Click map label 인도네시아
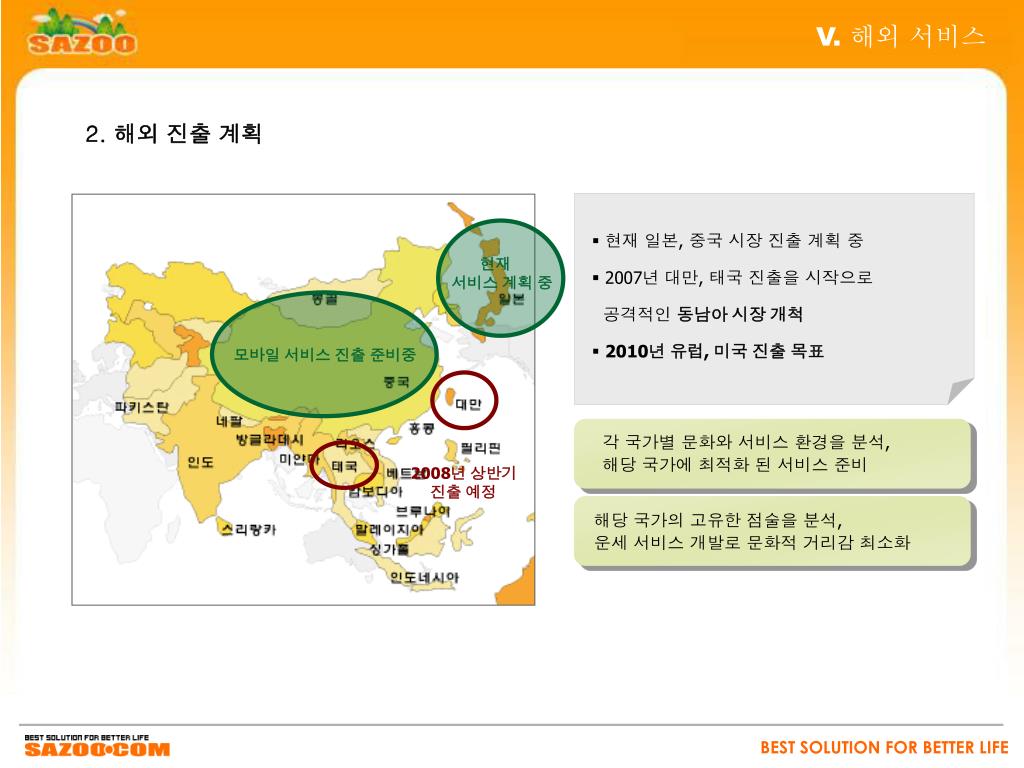This screenshot has width=1024, height=768. coord(424,577)
